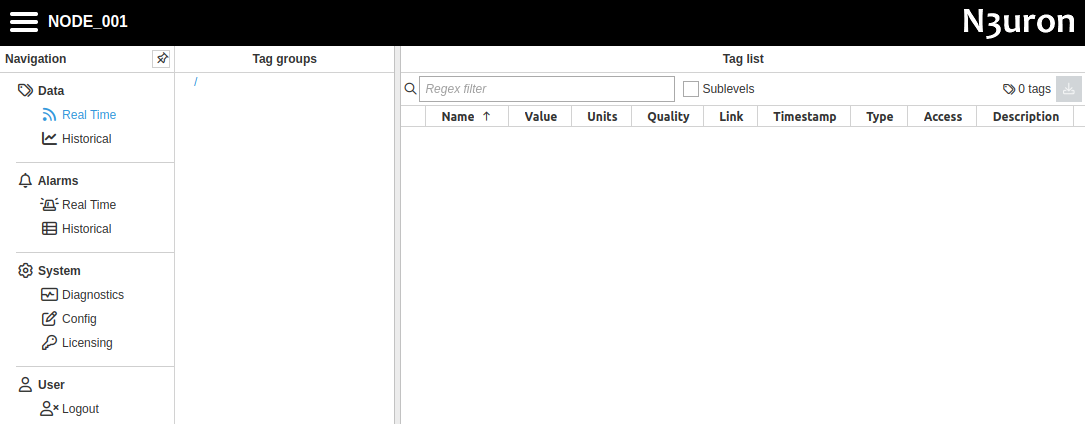Click the person icon next to User
The image size is (1085, 424).
pyautogui.click(x=26, y=385)
